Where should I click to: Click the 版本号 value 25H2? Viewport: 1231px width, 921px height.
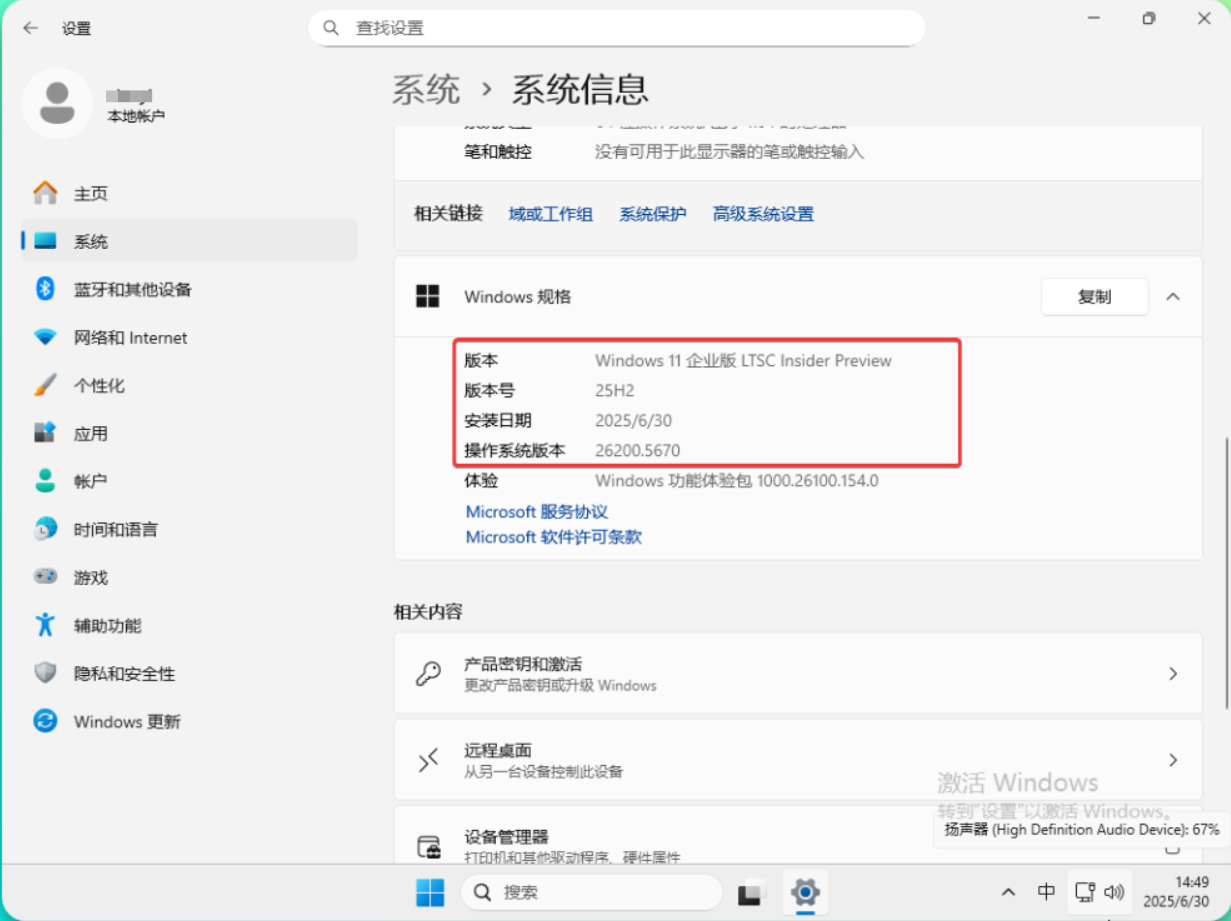click(x=615, y=391)
